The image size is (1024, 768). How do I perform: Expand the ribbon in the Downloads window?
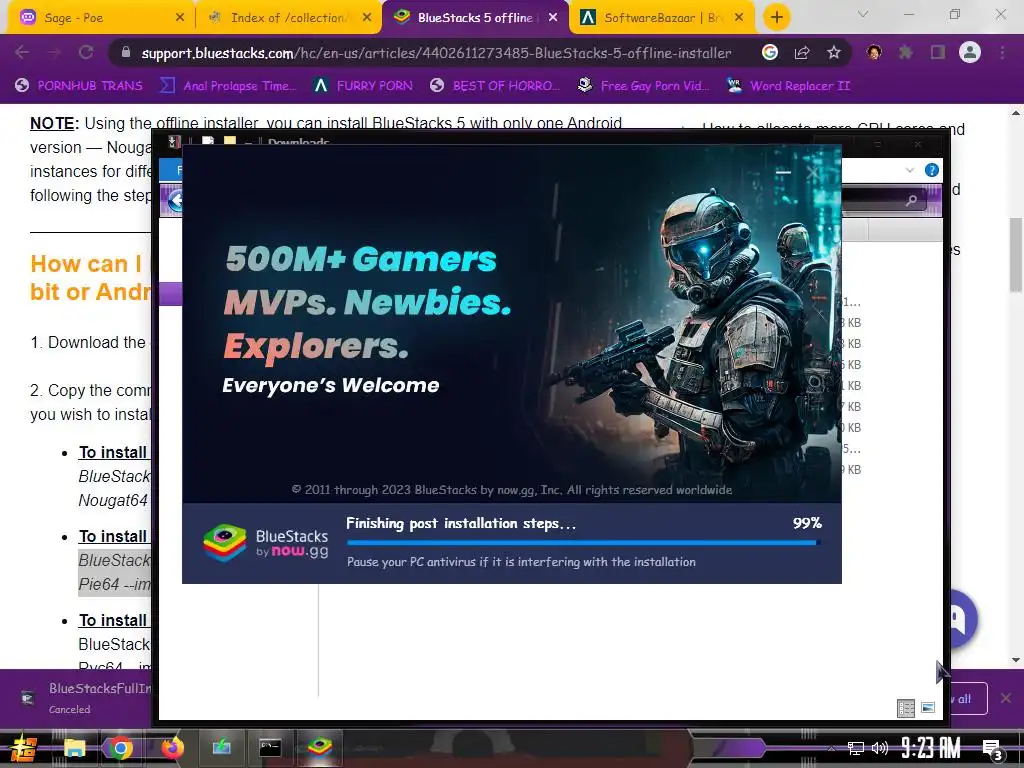pyautogui.click(x=910, y=170)
